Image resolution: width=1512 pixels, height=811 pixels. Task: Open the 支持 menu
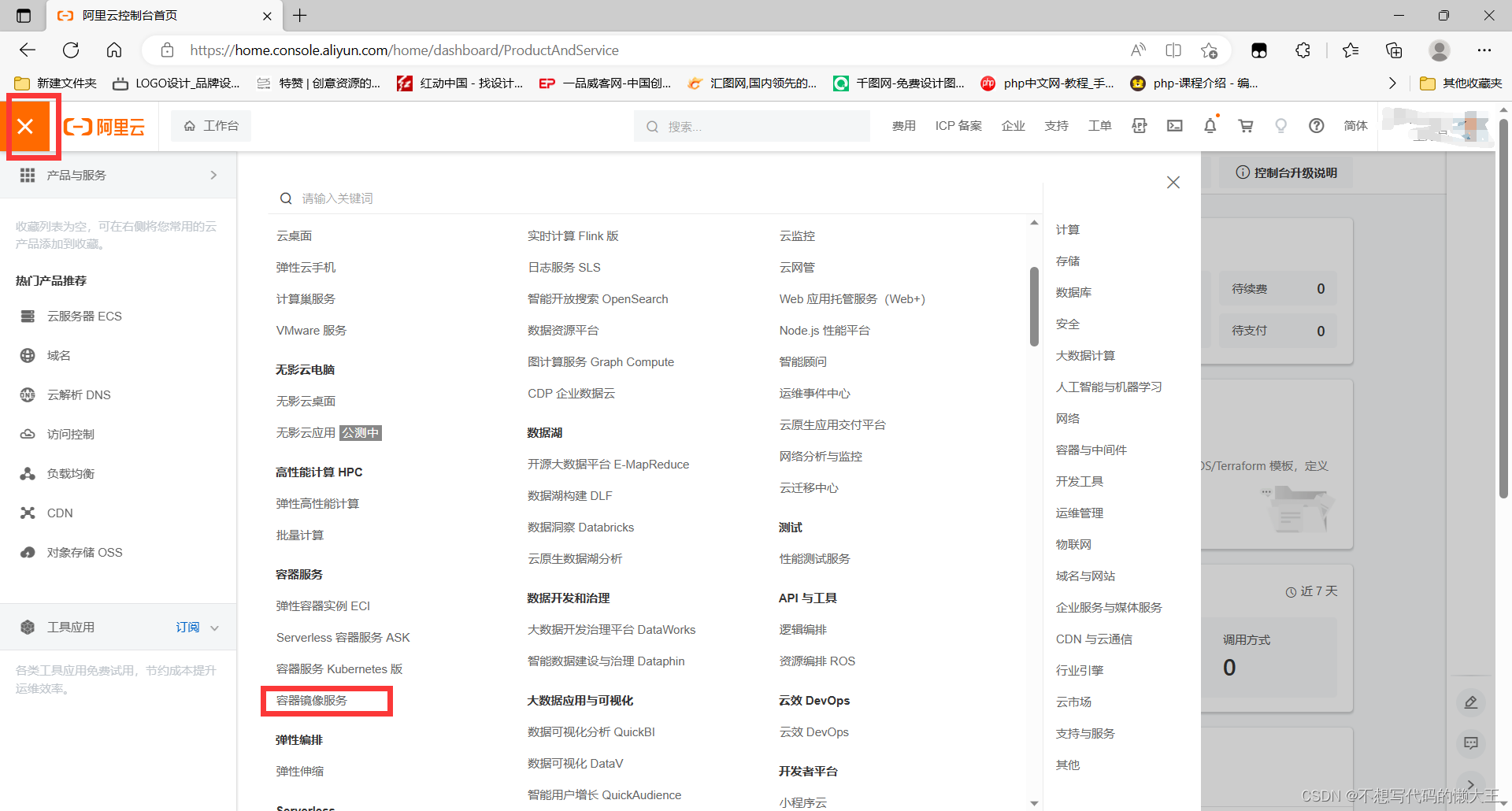coord(1057,126)
